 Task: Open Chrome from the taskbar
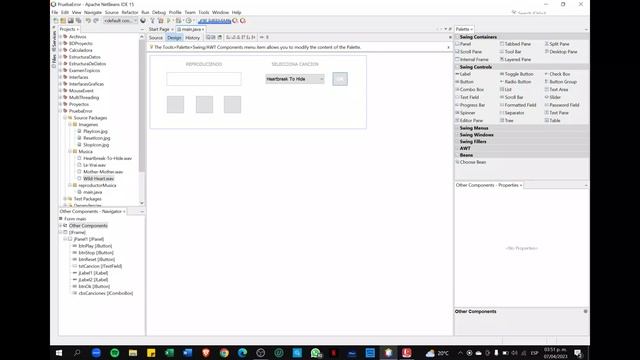tap(224, 353)
